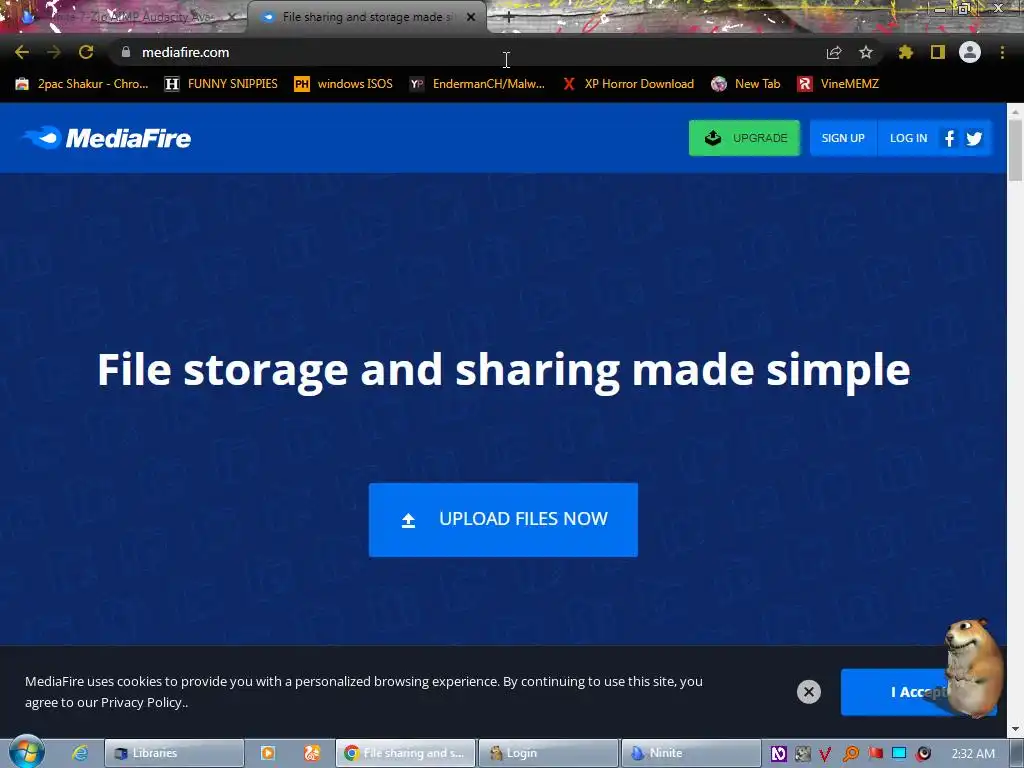Select the File sharing and storage tab
Screen dimensions: 1024x768
point(366,17)
